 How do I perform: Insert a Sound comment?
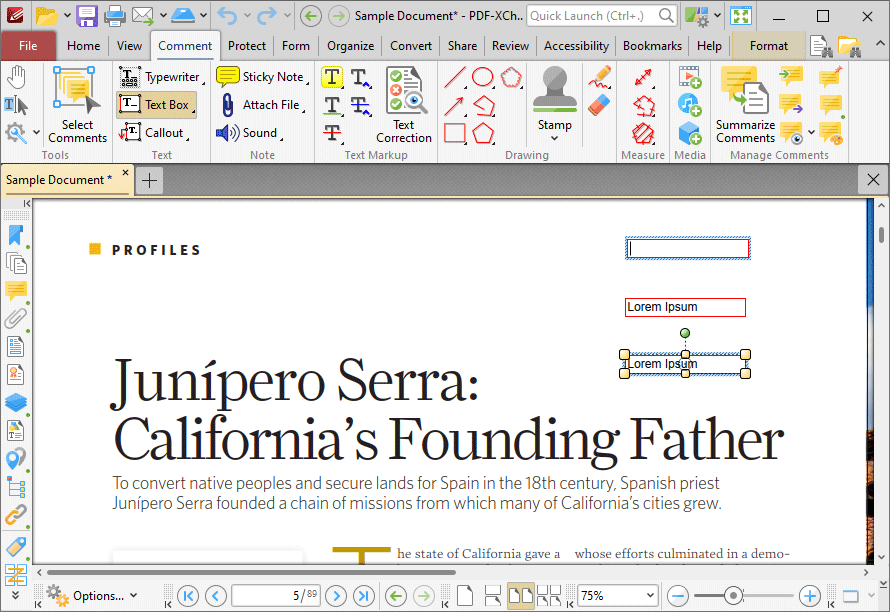point(248,132)
